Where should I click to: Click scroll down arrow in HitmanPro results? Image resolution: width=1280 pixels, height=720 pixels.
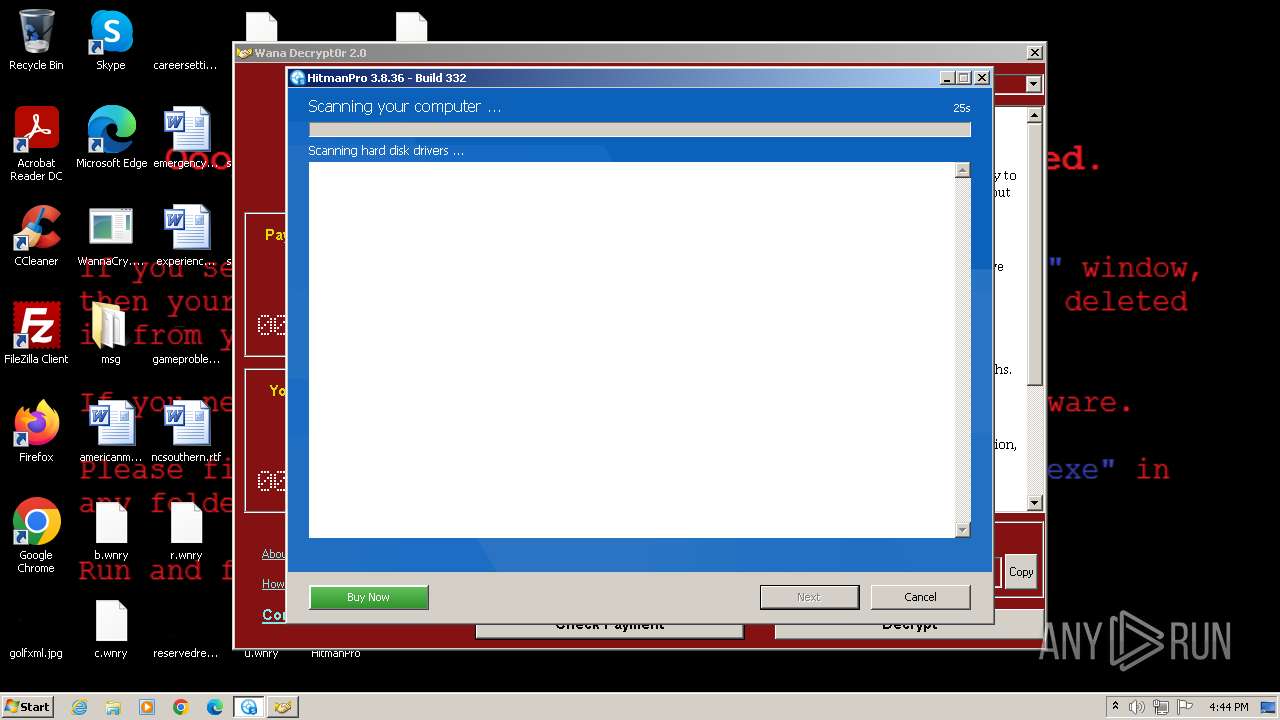(x=962, y=530)
